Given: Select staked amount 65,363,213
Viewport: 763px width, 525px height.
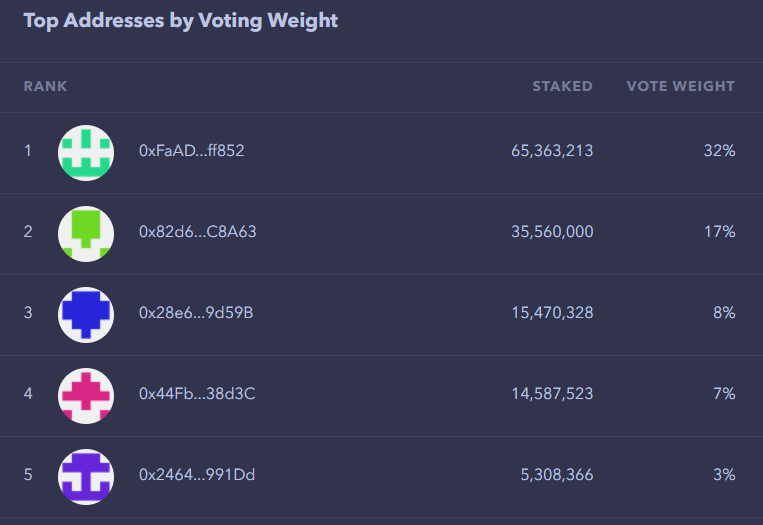Looking at the screenshot, I should click(552, 151).
